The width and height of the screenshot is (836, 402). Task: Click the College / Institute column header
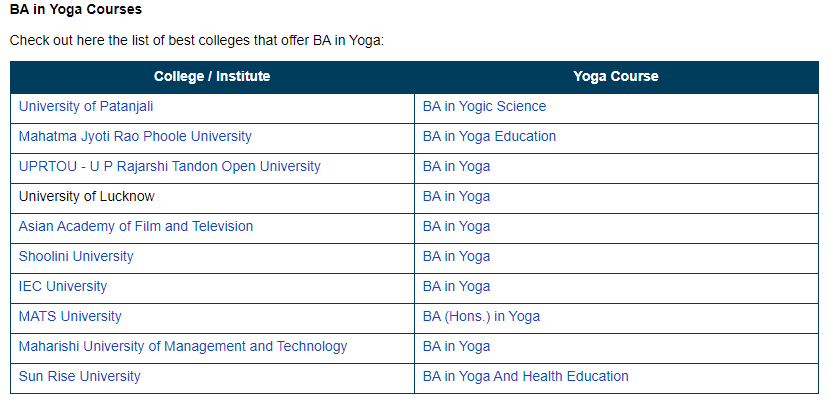tap(212, 77)
